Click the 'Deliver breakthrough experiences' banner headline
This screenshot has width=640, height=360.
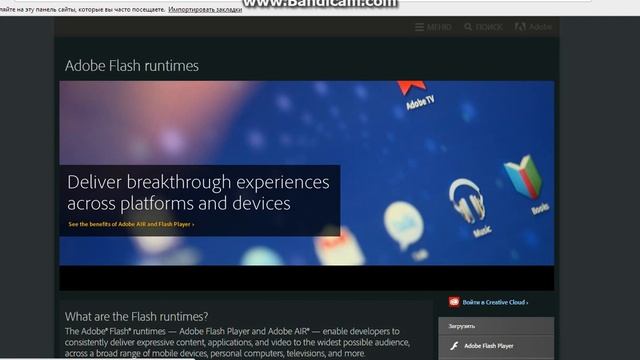tap(198, 192)
